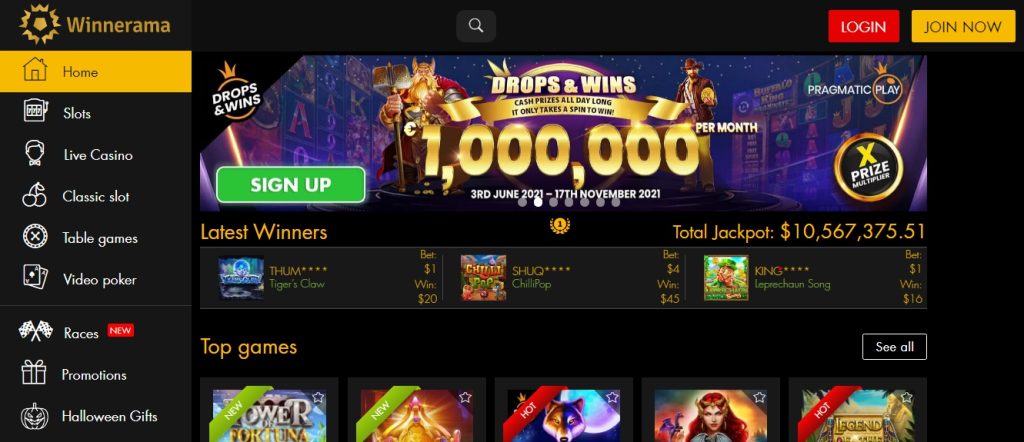This screenshot has height=442, width=1024.
Task: Select the first banner carousel dot
Action: point(522,202)
